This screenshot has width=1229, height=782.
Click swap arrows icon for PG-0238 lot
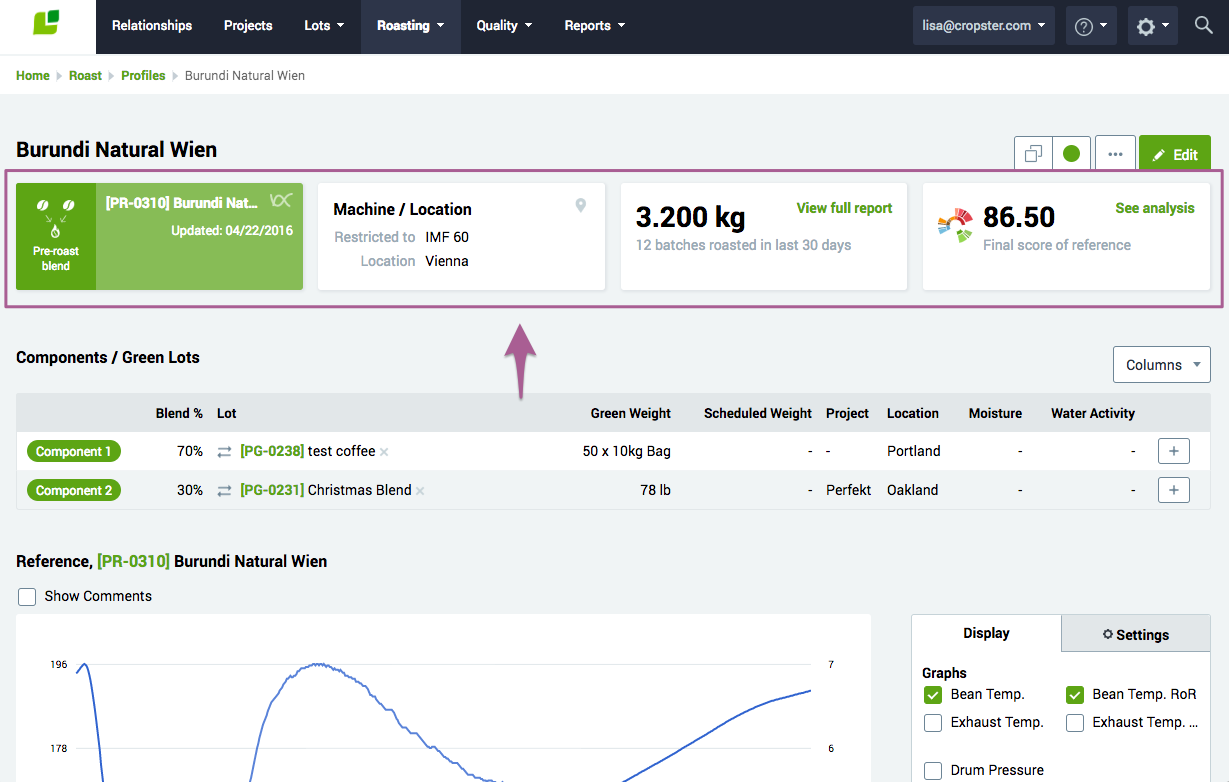(x=225, y=452)
